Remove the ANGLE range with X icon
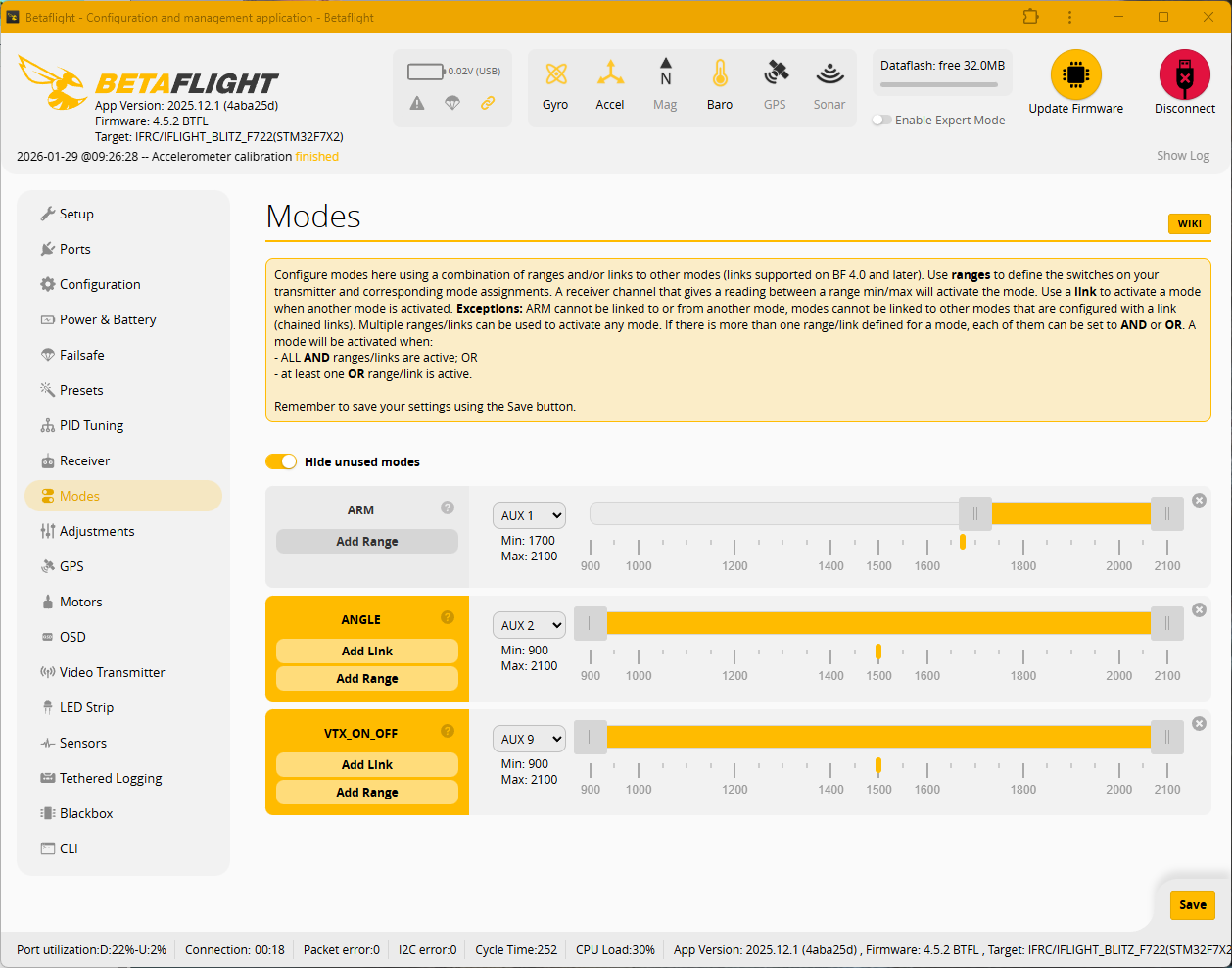Viewport: 1232px width, 968px height. click(x=1199, y=610)
